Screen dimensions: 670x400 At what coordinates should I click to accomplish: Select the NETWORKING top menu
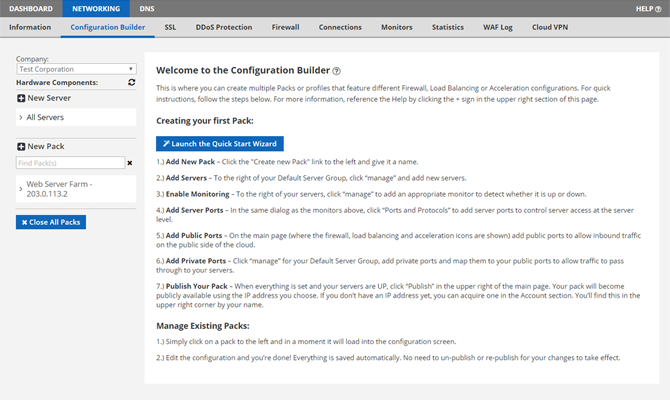coord(96,9)
